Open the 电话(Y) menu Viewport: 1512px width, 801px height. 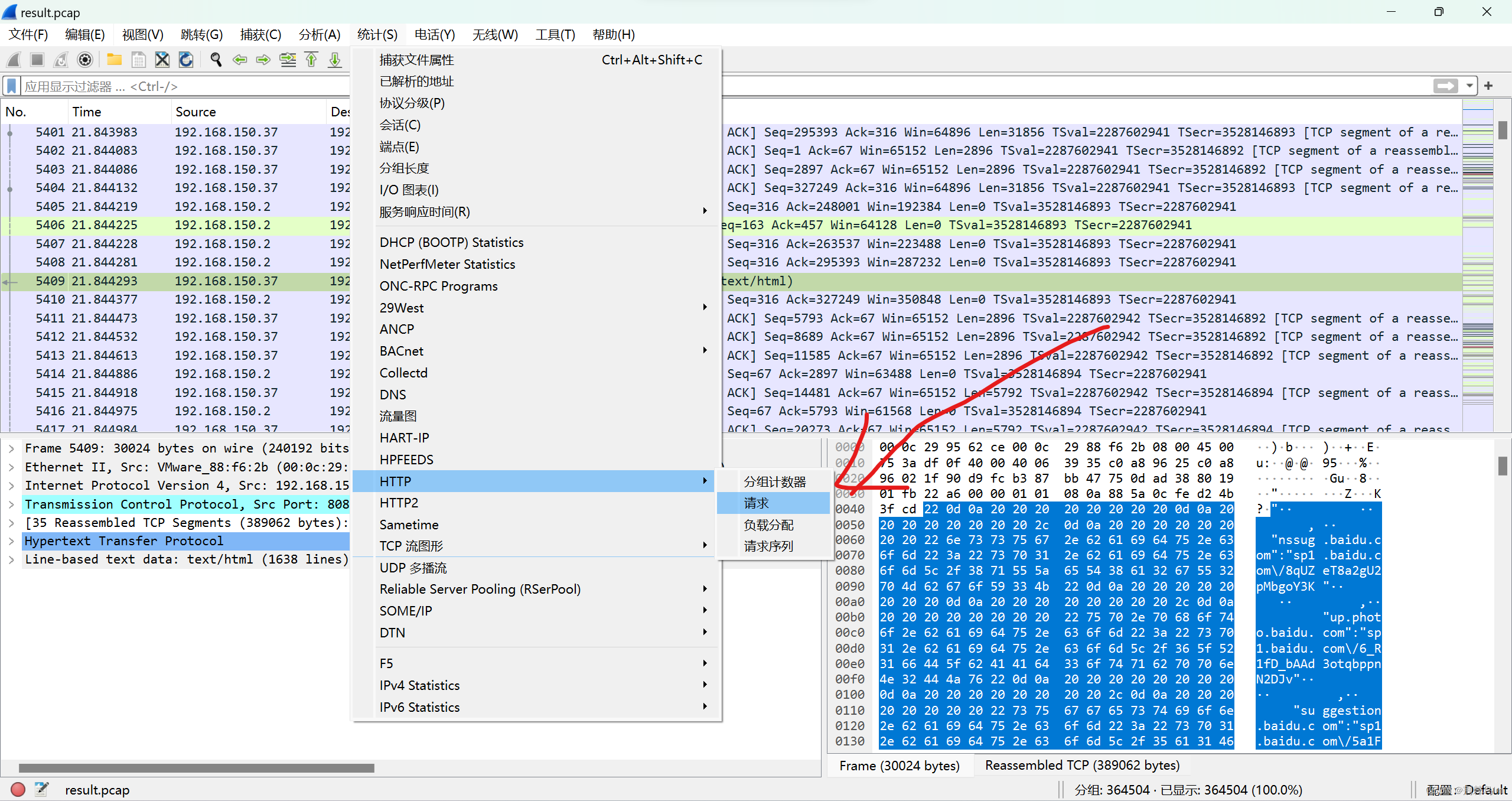[x=435, y=35]
